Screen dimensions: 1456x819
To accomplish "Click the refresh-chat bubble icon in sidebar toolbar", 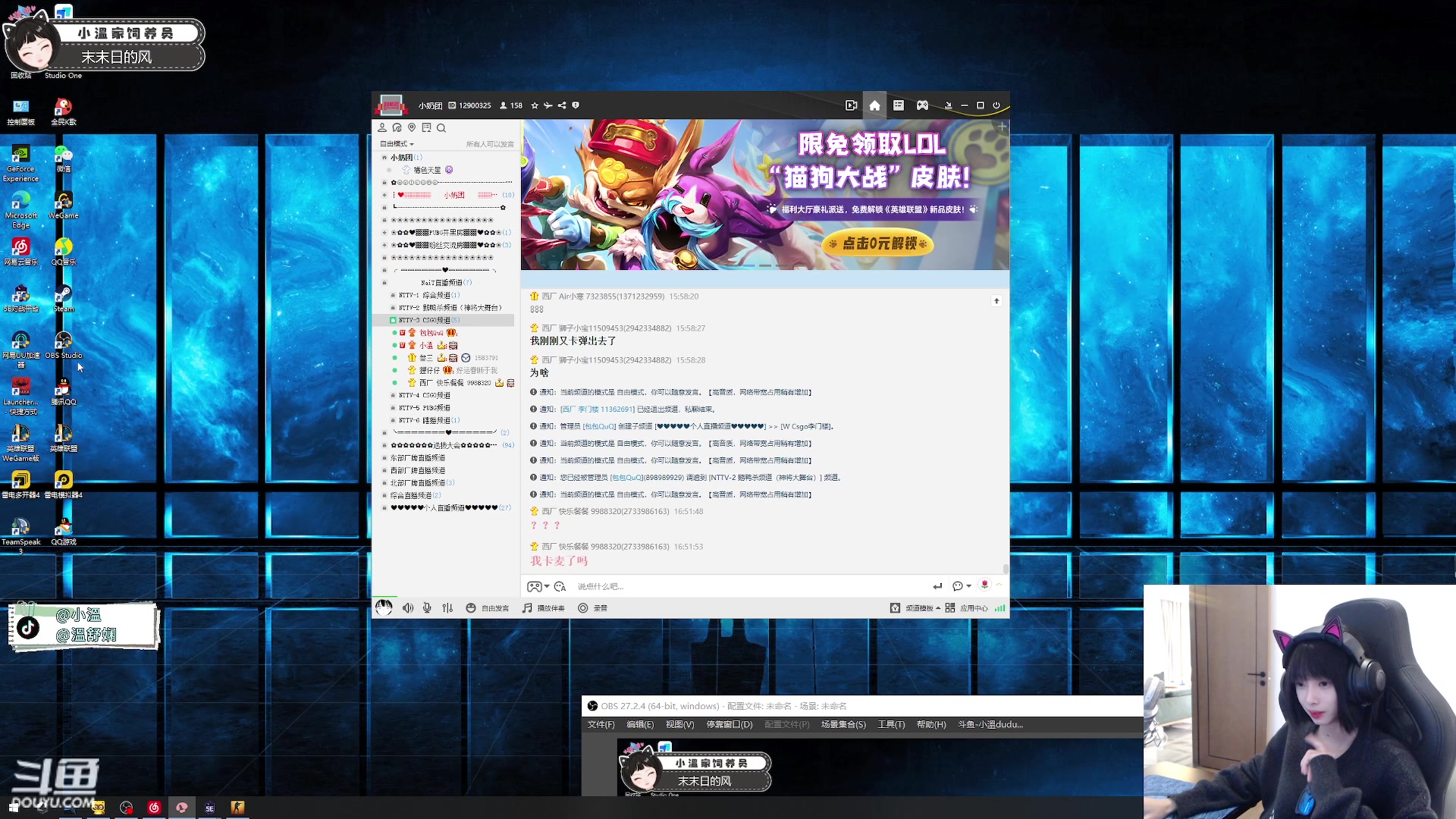I will point(397,127).
